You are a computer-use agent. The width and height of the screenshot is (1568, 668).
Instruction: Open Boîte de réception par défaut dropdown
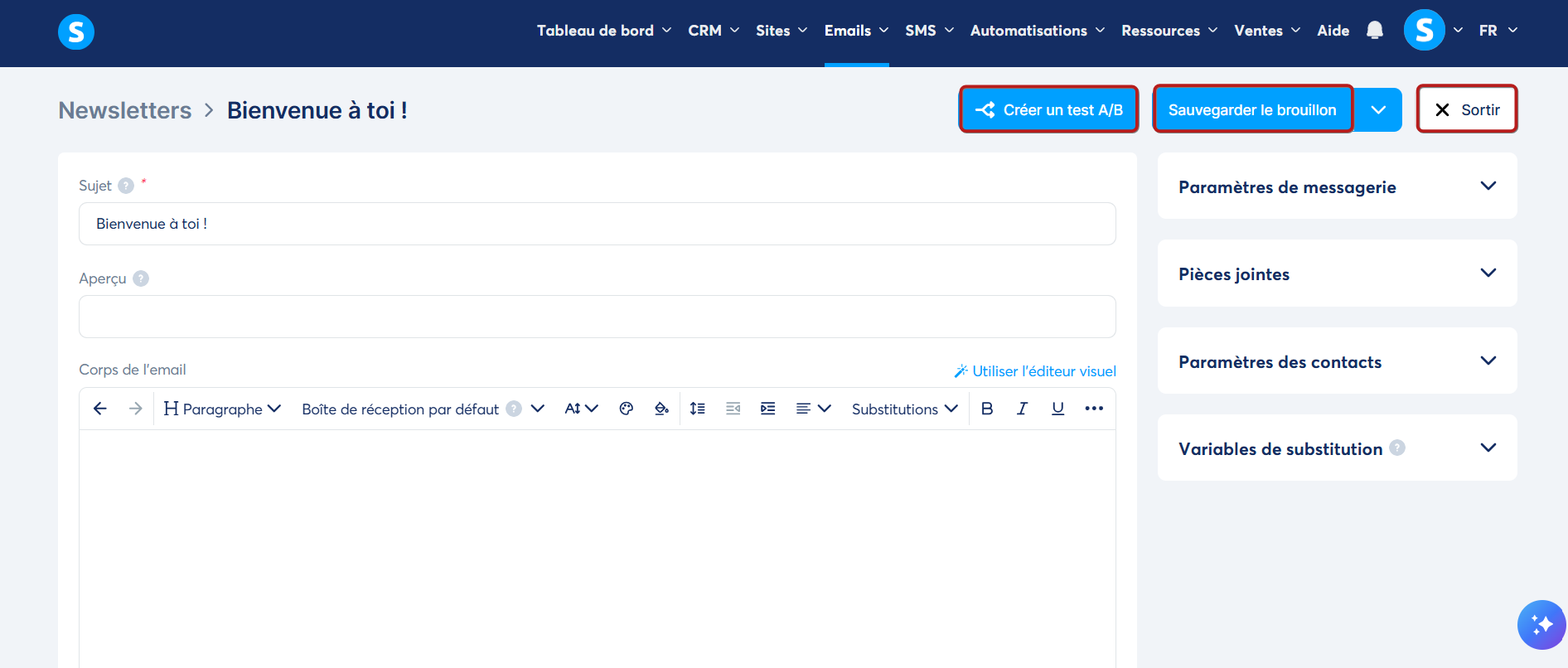[423, 409]
